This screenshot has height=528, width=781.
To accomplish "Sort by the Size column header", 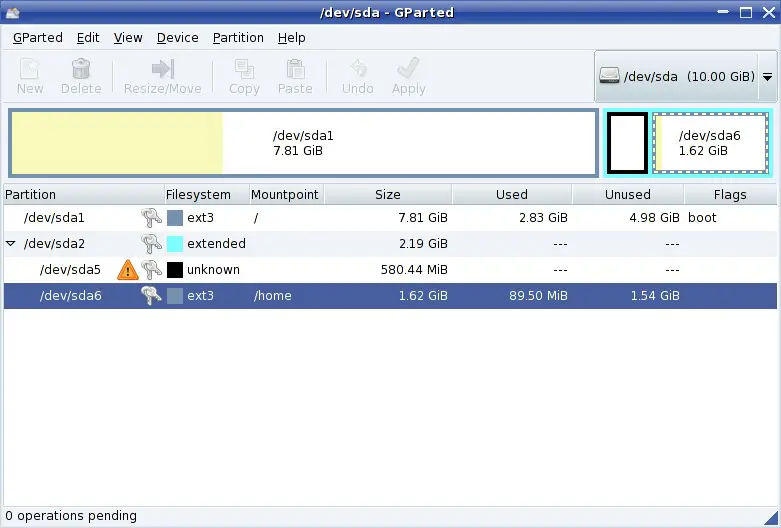I will point(388,194).
